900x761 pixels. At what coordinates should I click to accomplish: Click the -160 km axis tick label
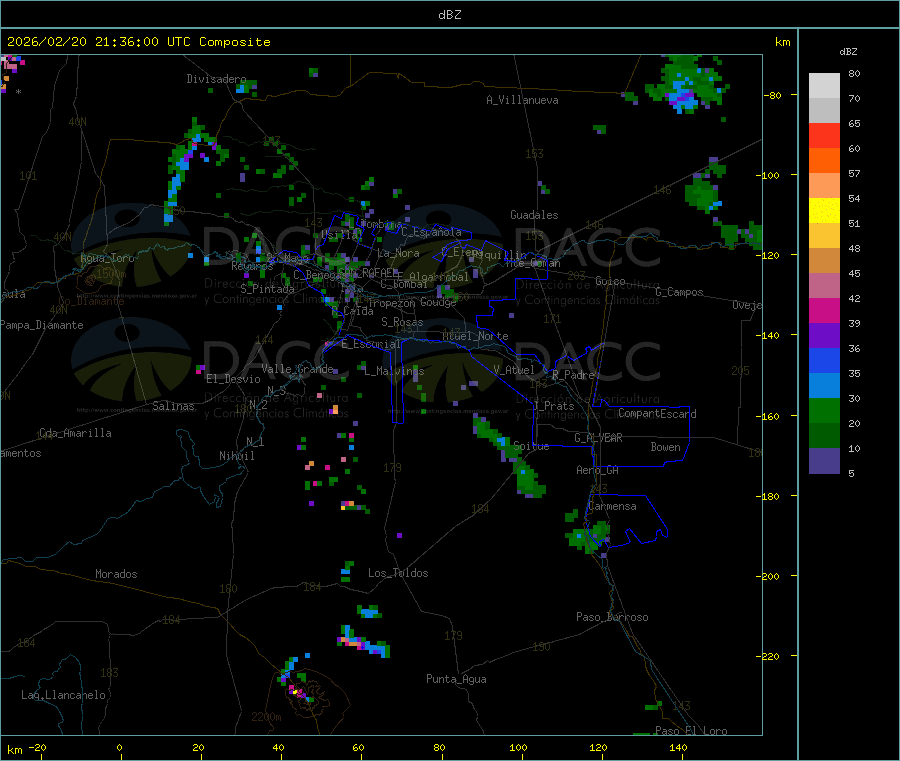point(770,416)
